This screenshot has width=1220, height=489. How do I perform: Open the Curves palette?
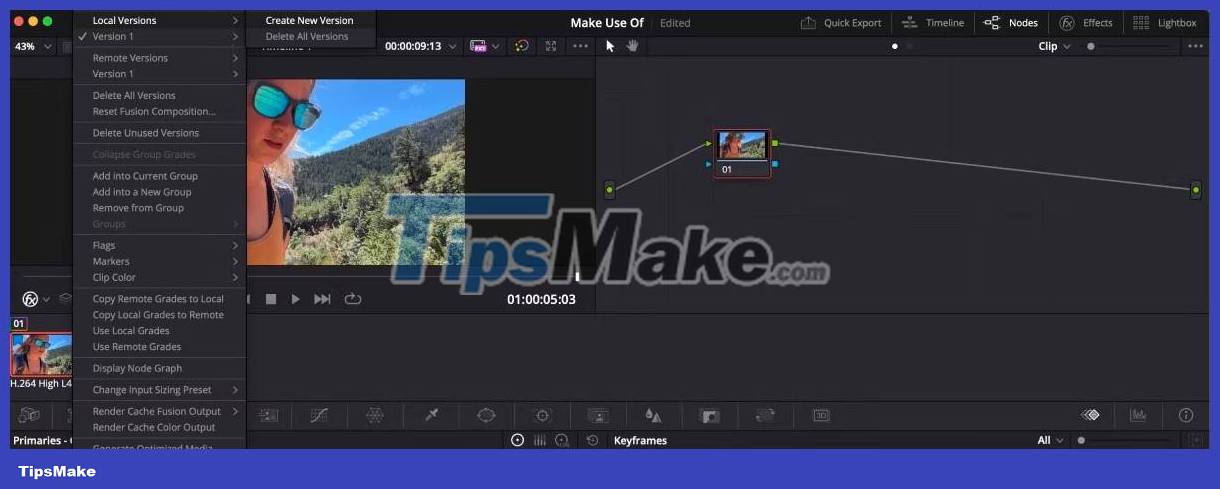point(319,415)
